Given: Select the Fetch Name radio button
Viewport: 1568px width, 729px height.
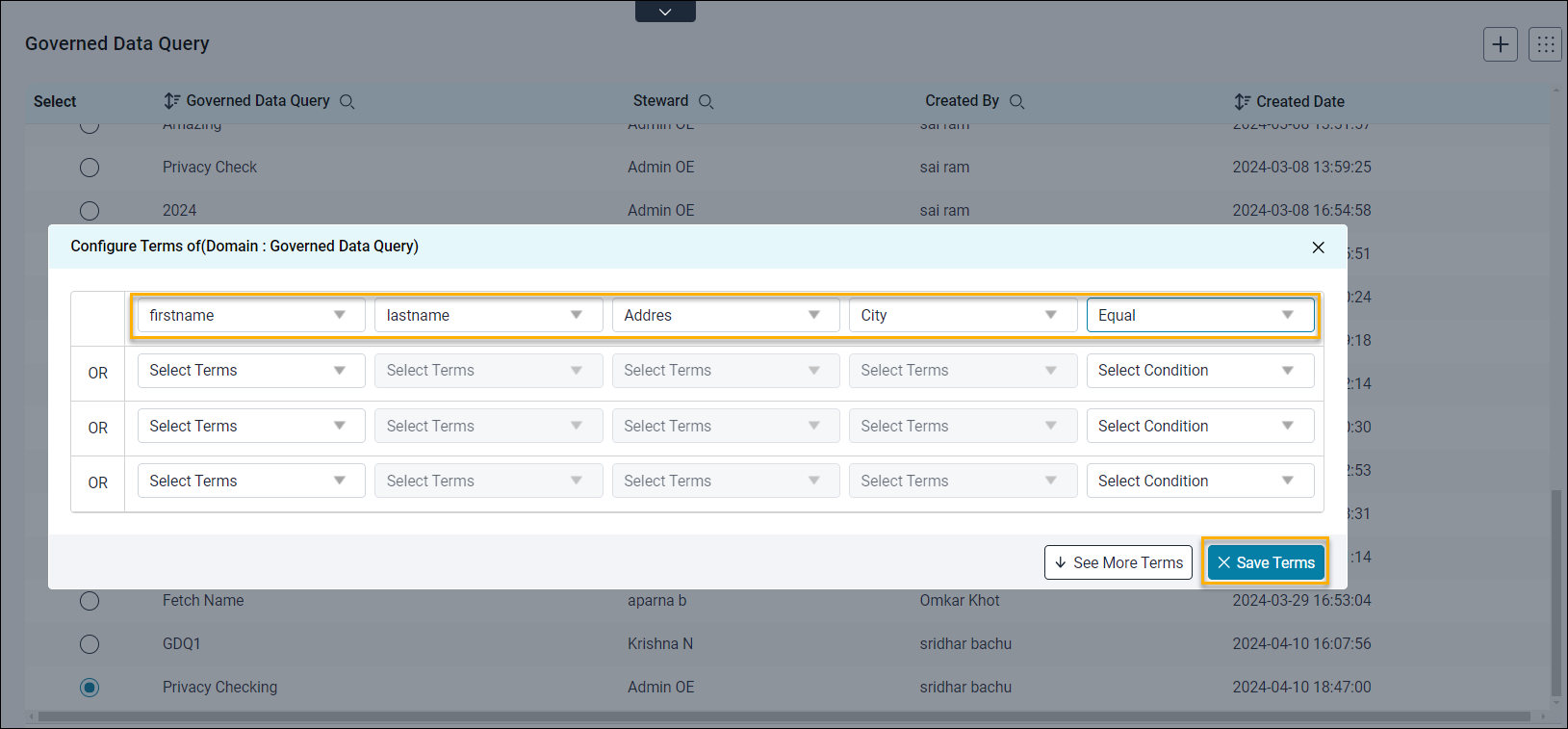Looking at the screenshot, I should 90,601.
